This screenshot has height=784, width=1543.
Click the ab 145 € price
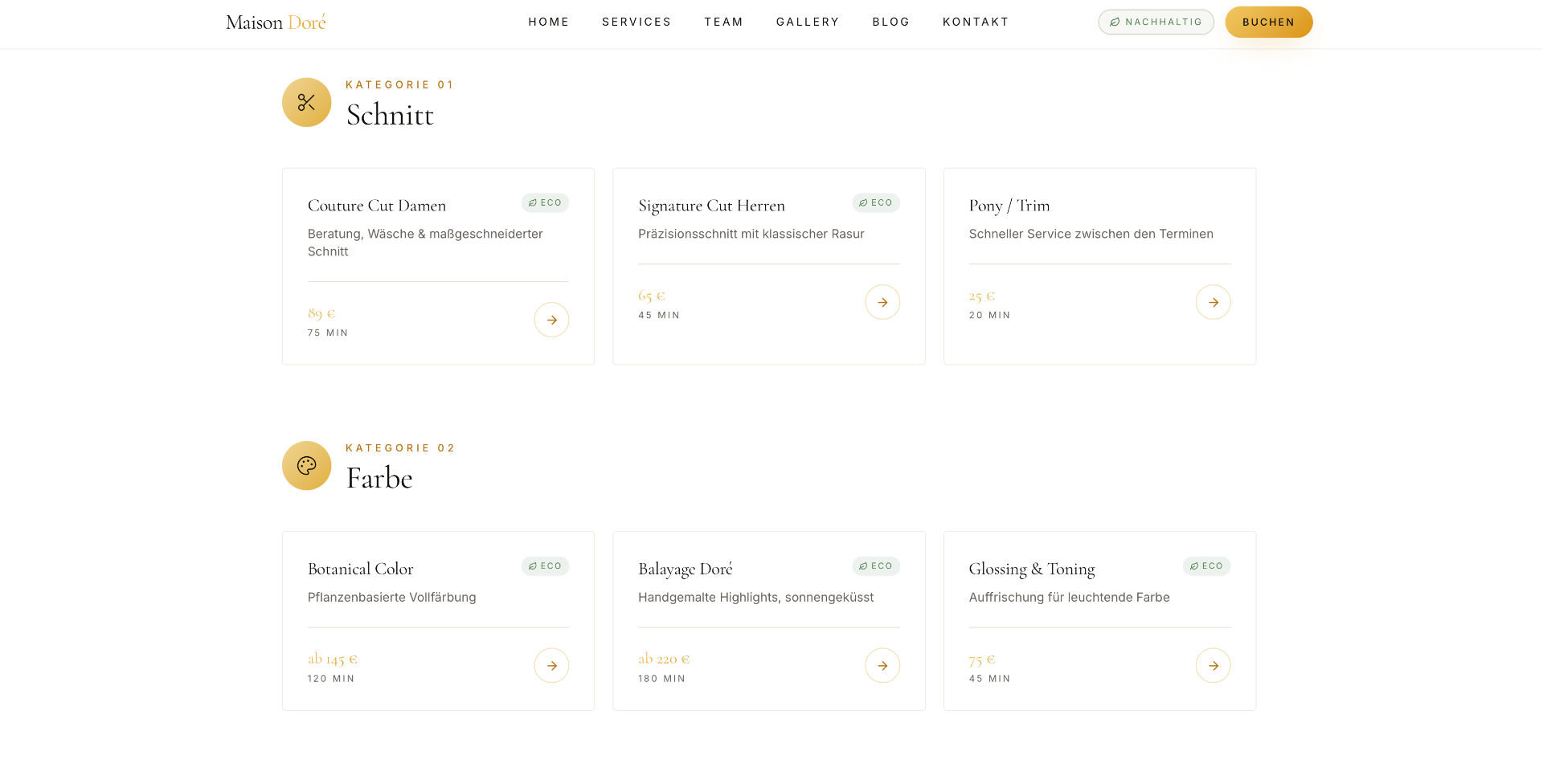[x=333, y=659]
